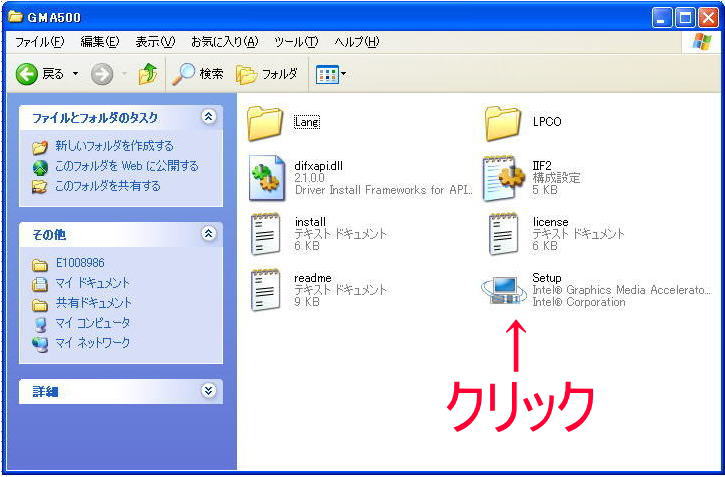This screenshot has width=725, height=477.
Task: Open the ヘルプ(H) menu
Action: tap(357, 42)
